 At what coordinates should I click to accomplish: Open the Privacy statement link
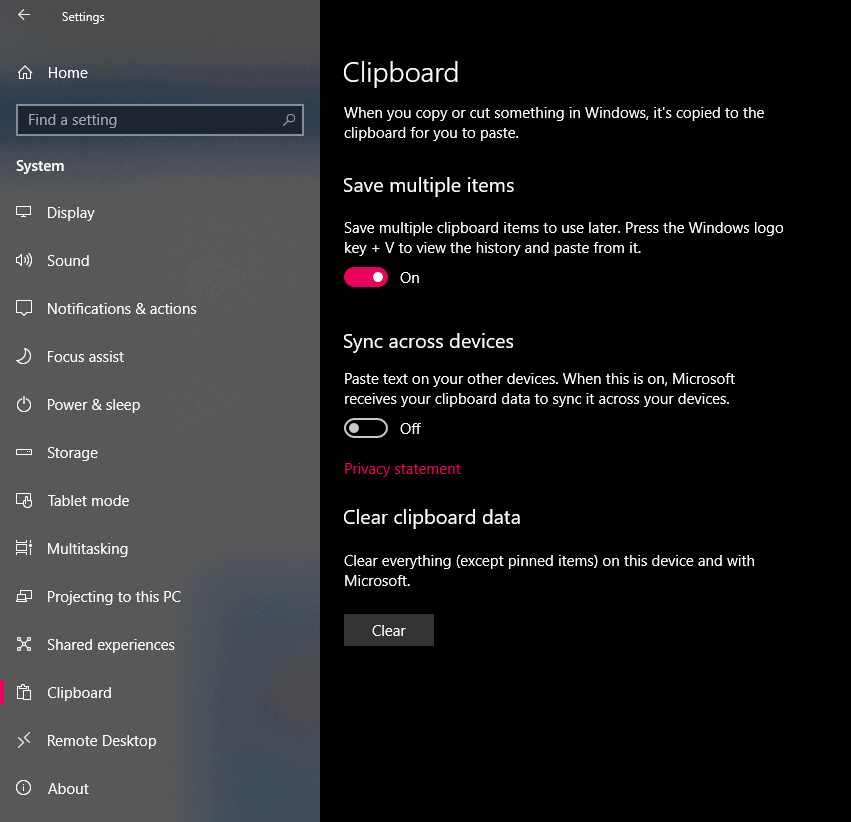[402, 468]
